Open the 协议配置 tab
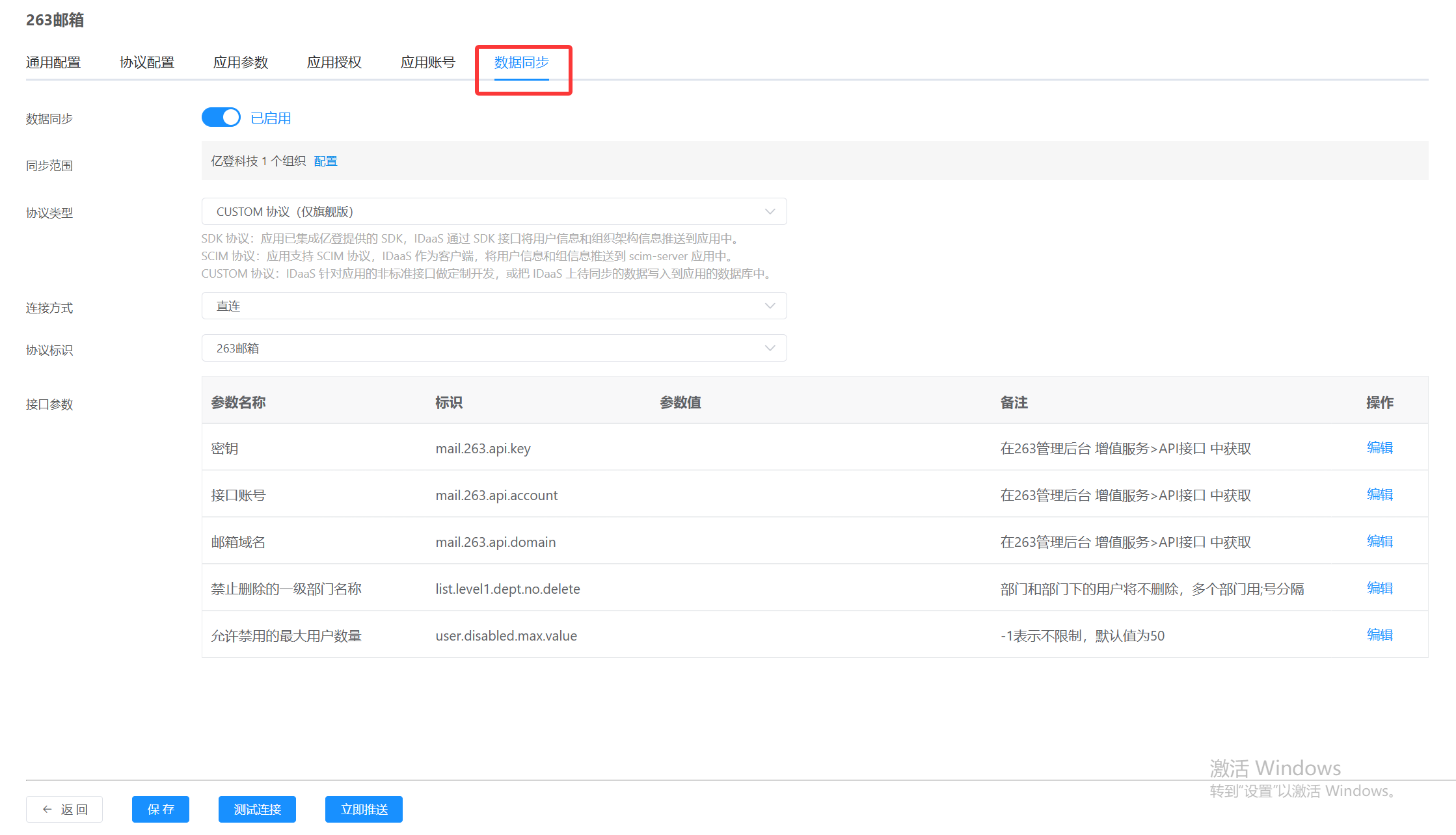1456x835 pixels. tap(147, 62)
